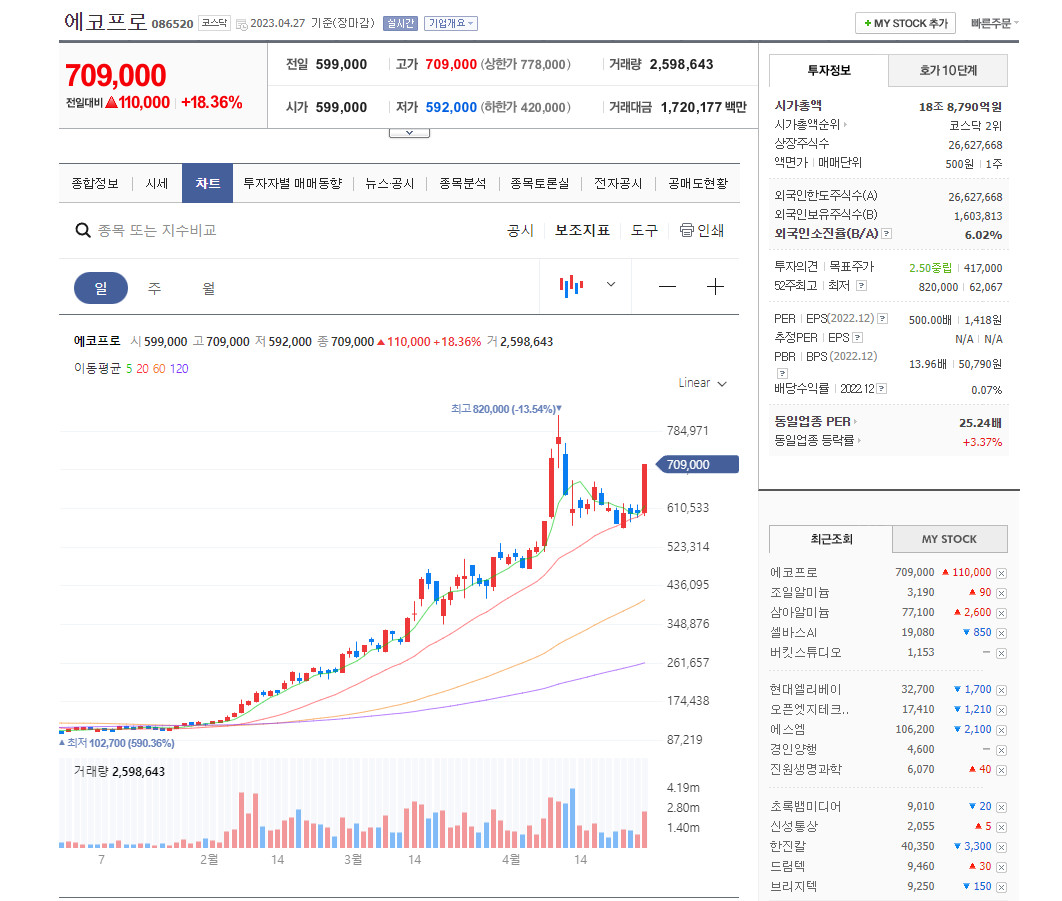Zoom out chart with minus icon
Viewport: 1062px width, 901px height.
pyautogui.click(x=667, y=287)
